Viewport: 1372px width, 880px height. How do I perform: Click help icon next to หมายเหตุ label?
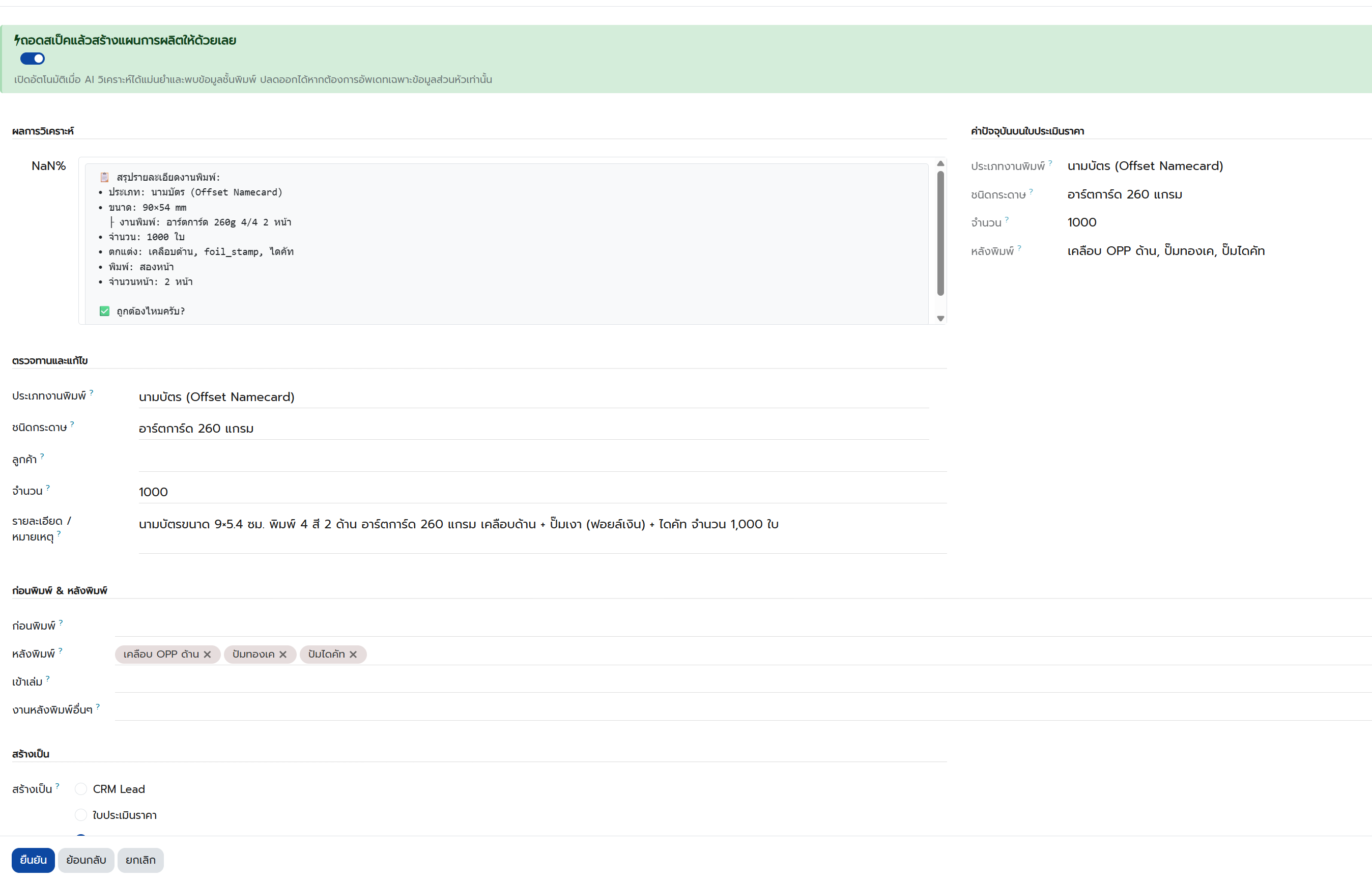click(59, 533)
